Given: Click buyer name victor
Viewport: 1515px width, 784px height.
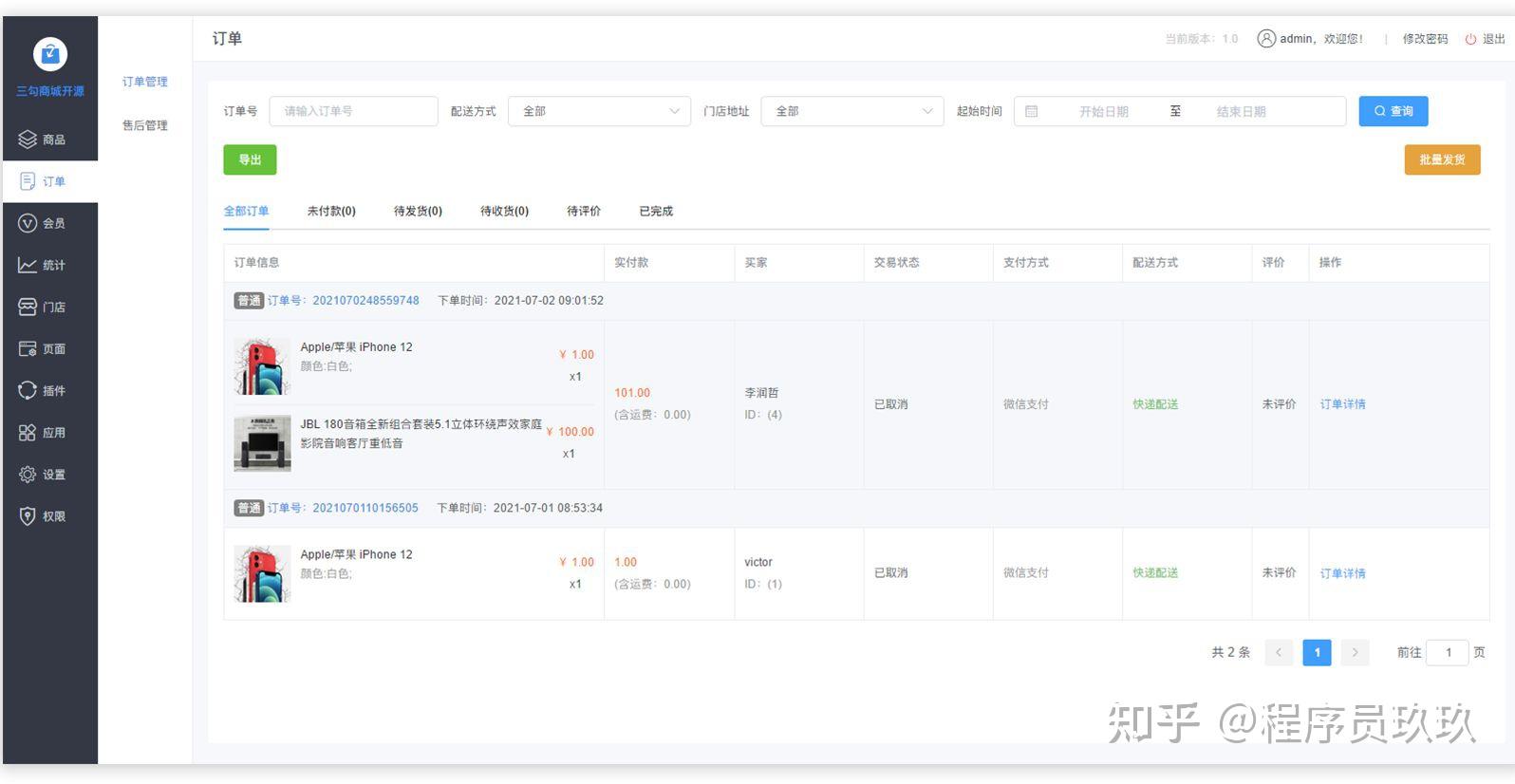Looking at the screenshot, I should (757, 562).
